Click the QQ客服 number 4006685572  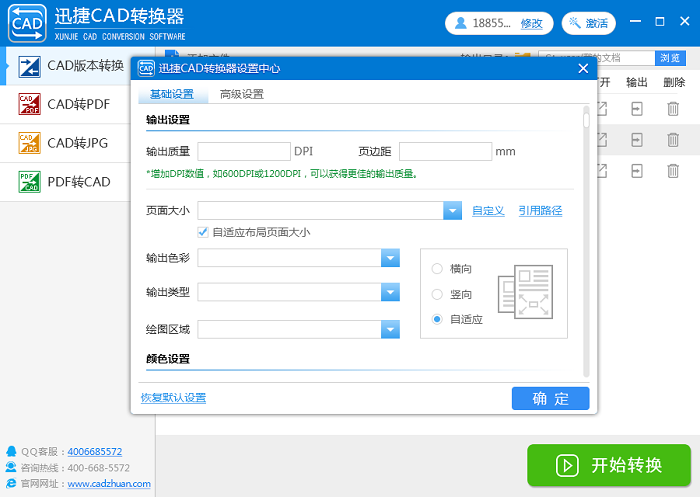pos(95,451)
